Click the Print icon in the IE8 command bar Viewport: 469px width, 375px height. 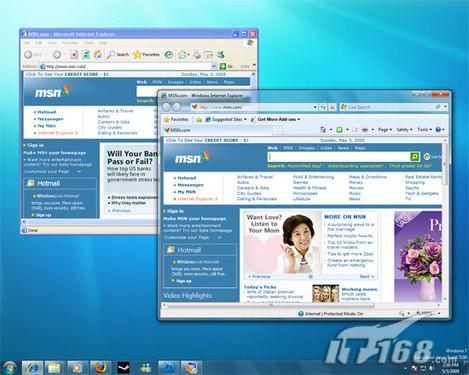click(365, 129)
